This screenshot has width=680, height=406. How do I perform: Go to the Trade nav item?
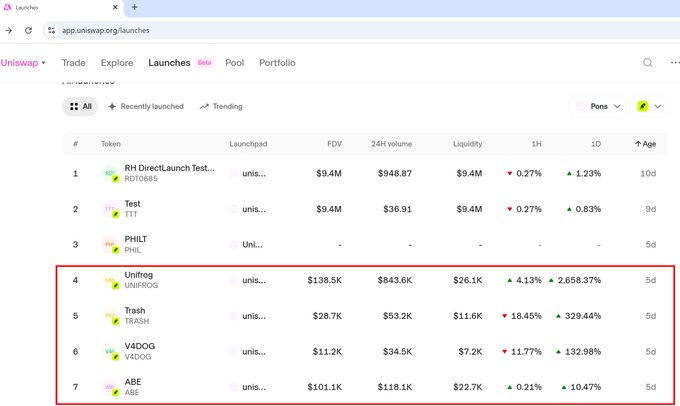(x=73, y=63)
